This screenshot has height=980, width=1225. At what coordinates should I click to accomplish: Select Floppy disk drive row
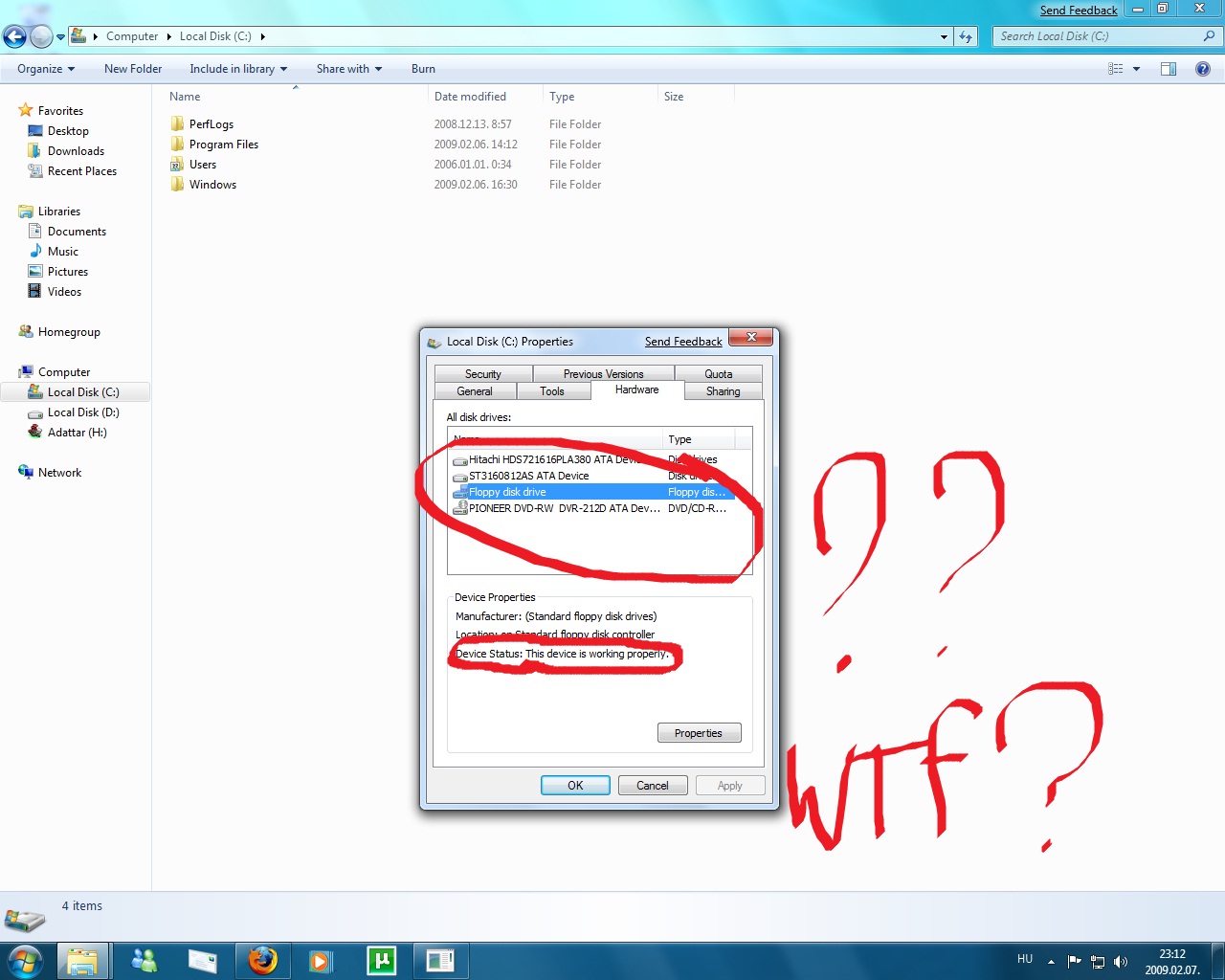(593, 492)
